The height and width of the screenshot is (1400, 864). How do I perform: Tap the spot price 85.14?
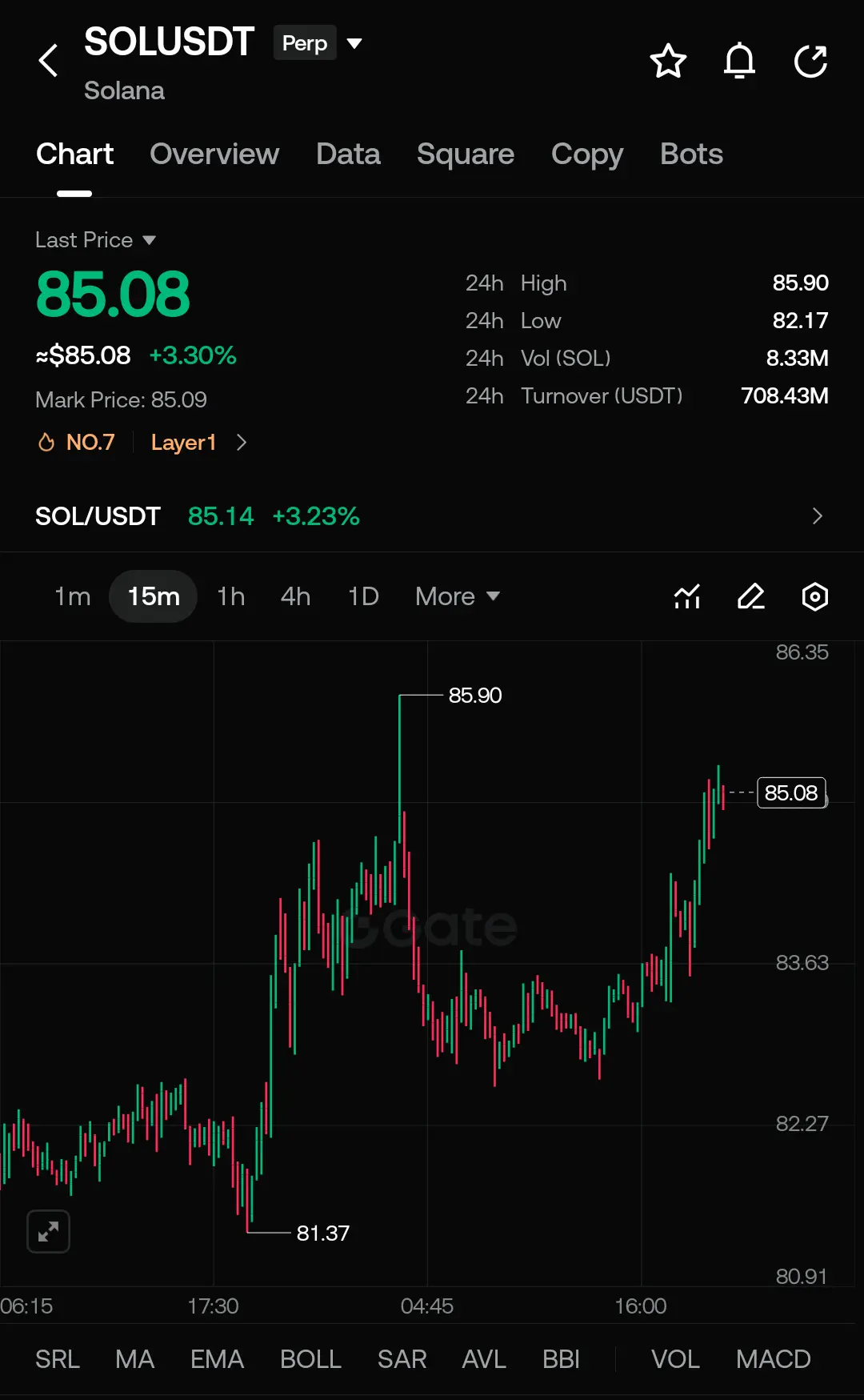(x=221, y=516)
